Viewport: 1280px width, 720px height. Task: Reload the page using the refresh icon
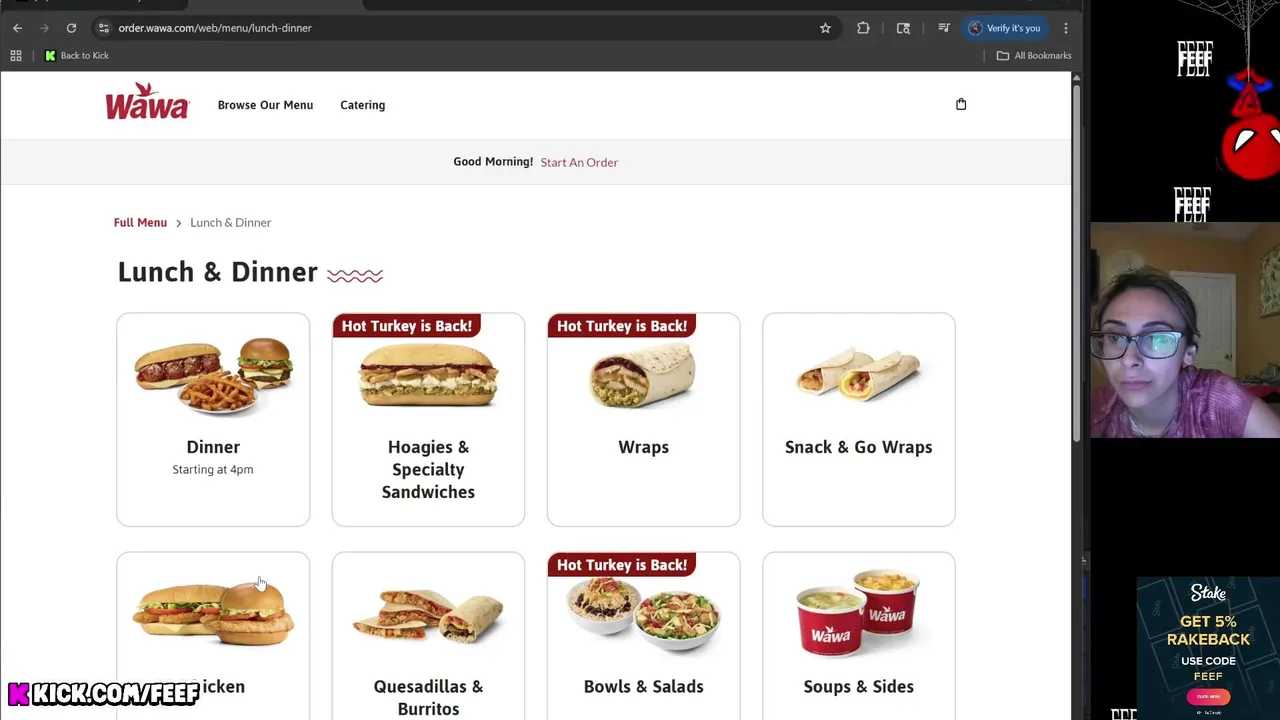(x=71, y=28)
